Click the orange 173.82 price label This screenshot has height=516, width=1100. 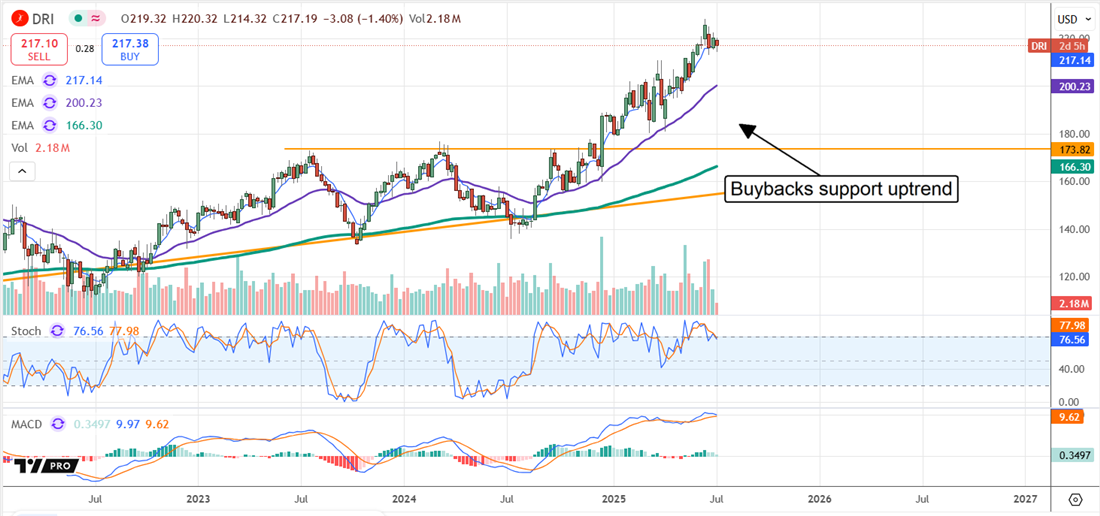(1075, 149)
